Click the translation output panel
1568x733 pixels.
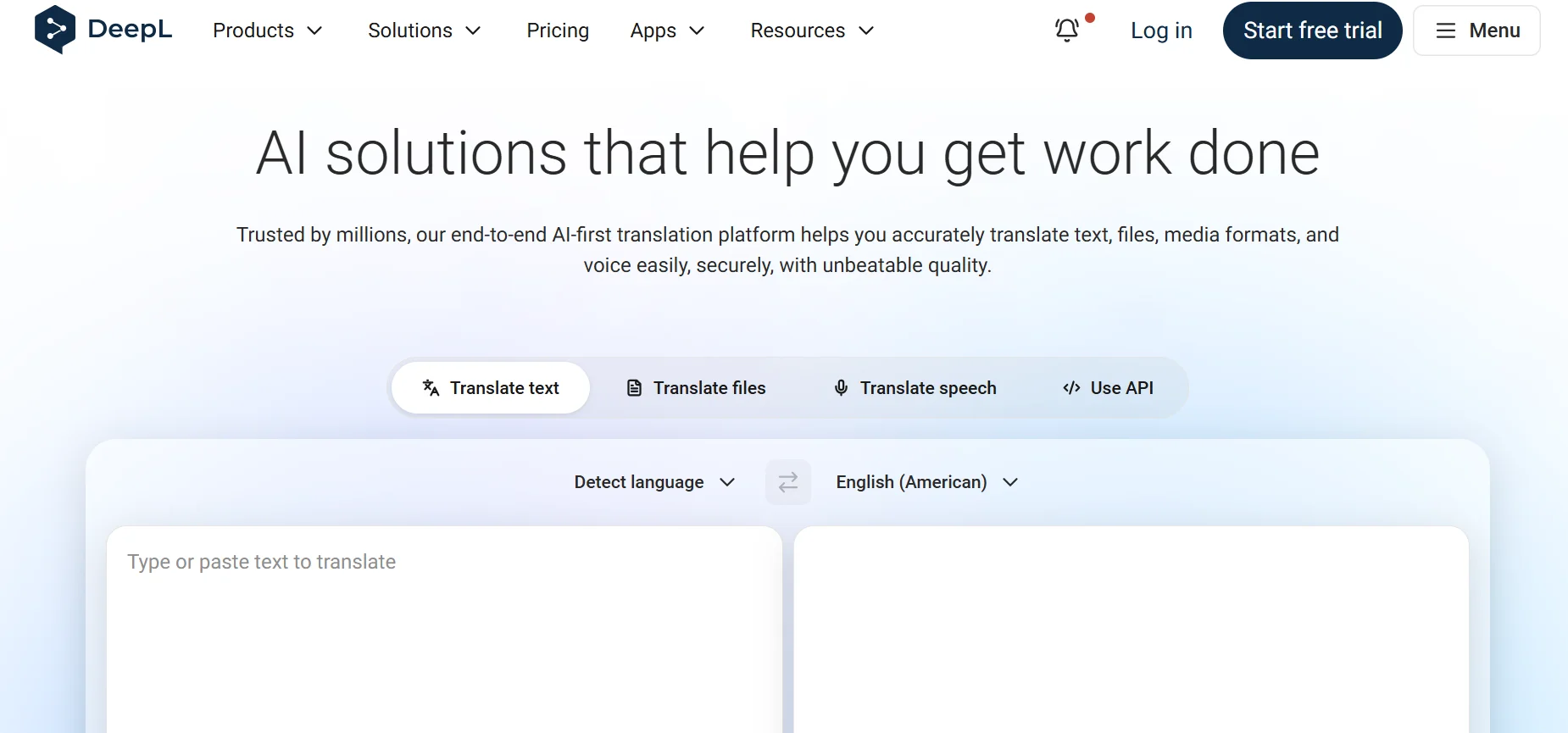point(1132,630)
